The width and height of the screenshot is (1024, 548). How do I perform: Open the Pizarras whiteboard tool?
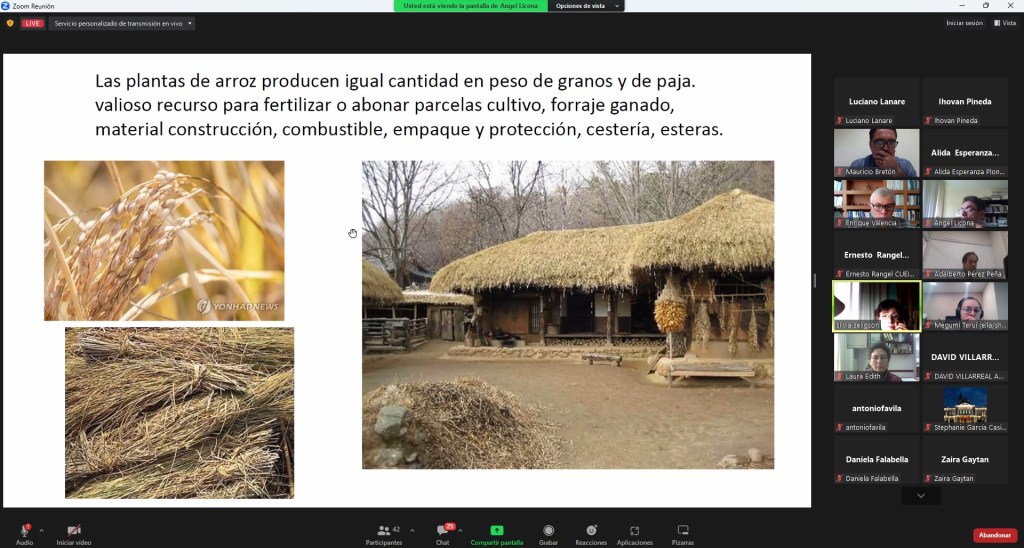683,530
